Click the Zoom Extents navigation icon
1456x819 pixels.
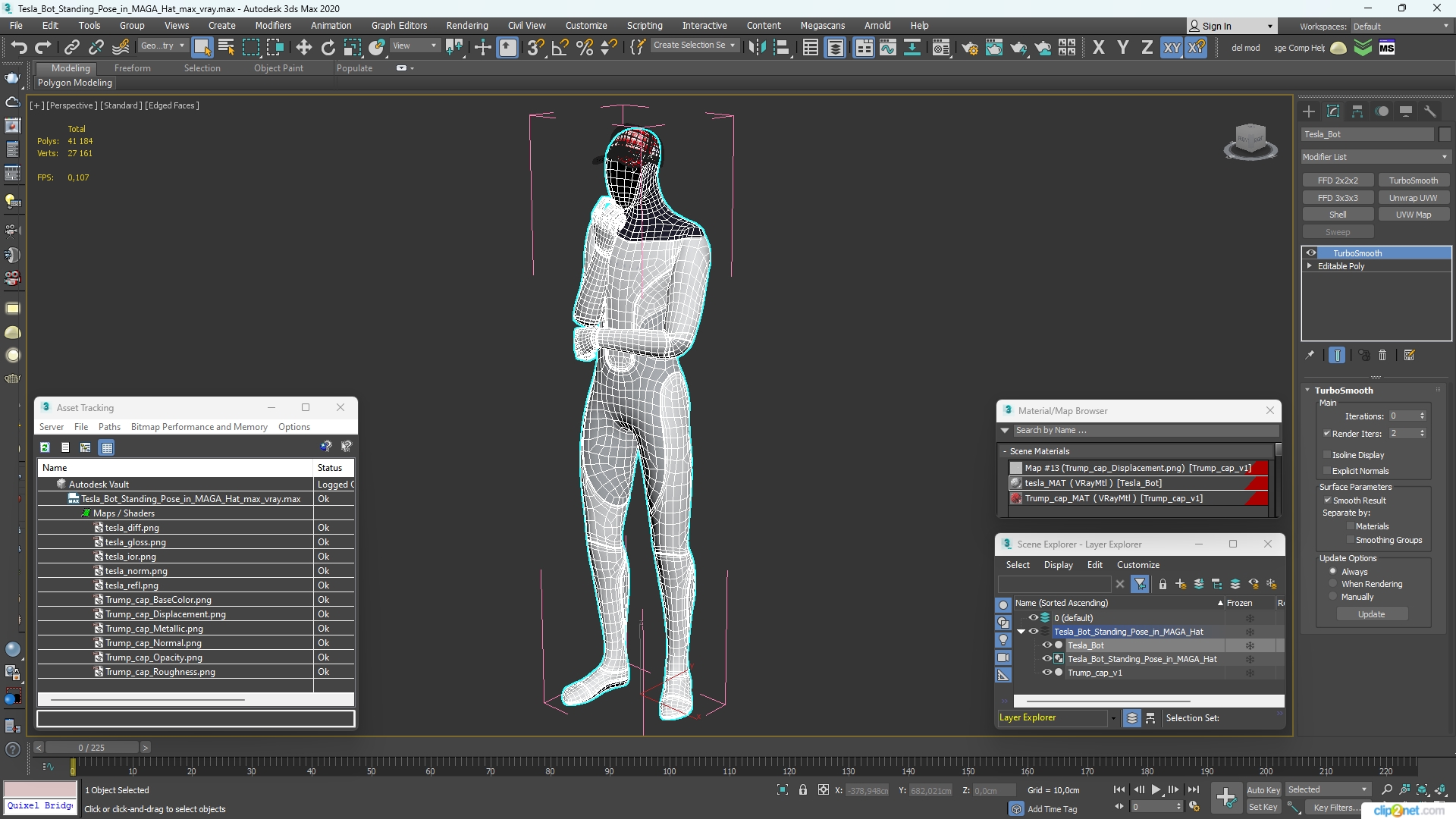click(1423, 790)
